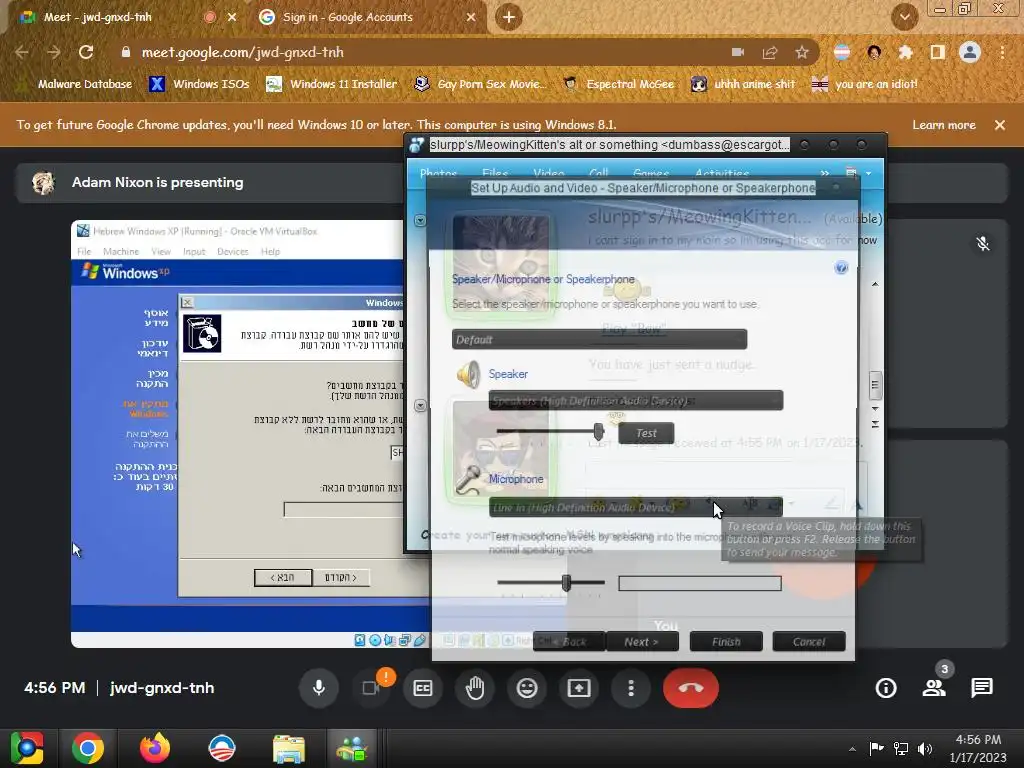Open Video in messenger toolbar
The width and height of the screenshot is (1024, 768).
(x=549, y=174)
